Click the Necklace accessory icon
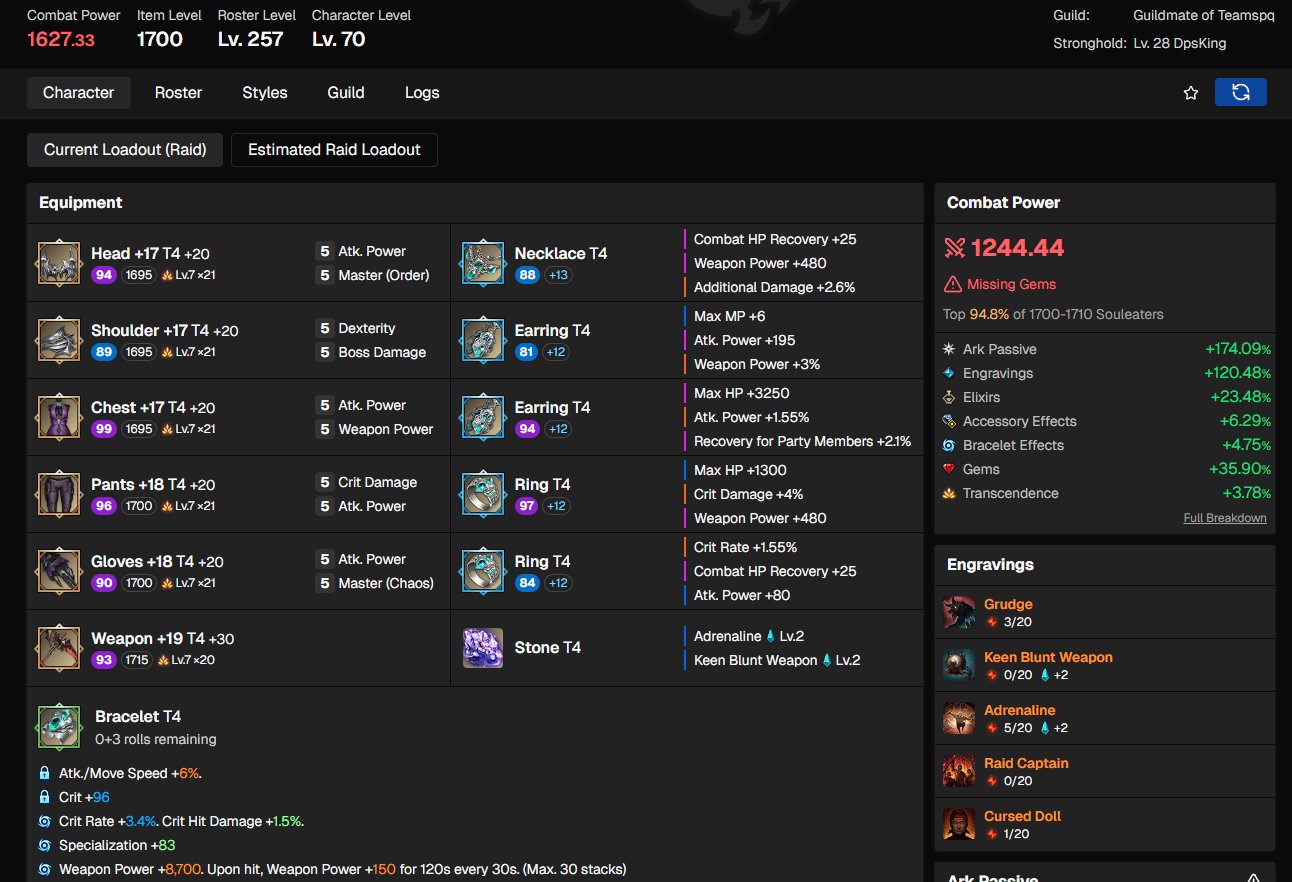 point(483,263)
